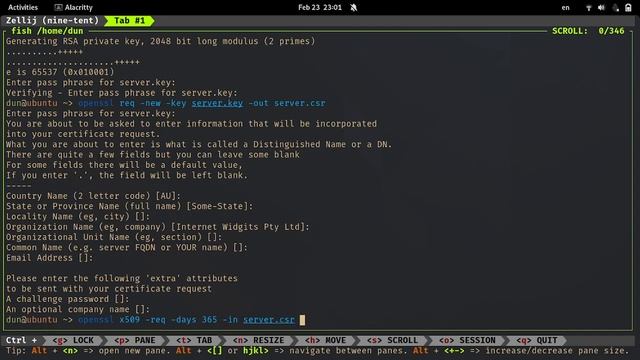The height and width of the screenshot is (360, 640).
Task: Click the terminal cursor block
Action: tap(302, 320)
